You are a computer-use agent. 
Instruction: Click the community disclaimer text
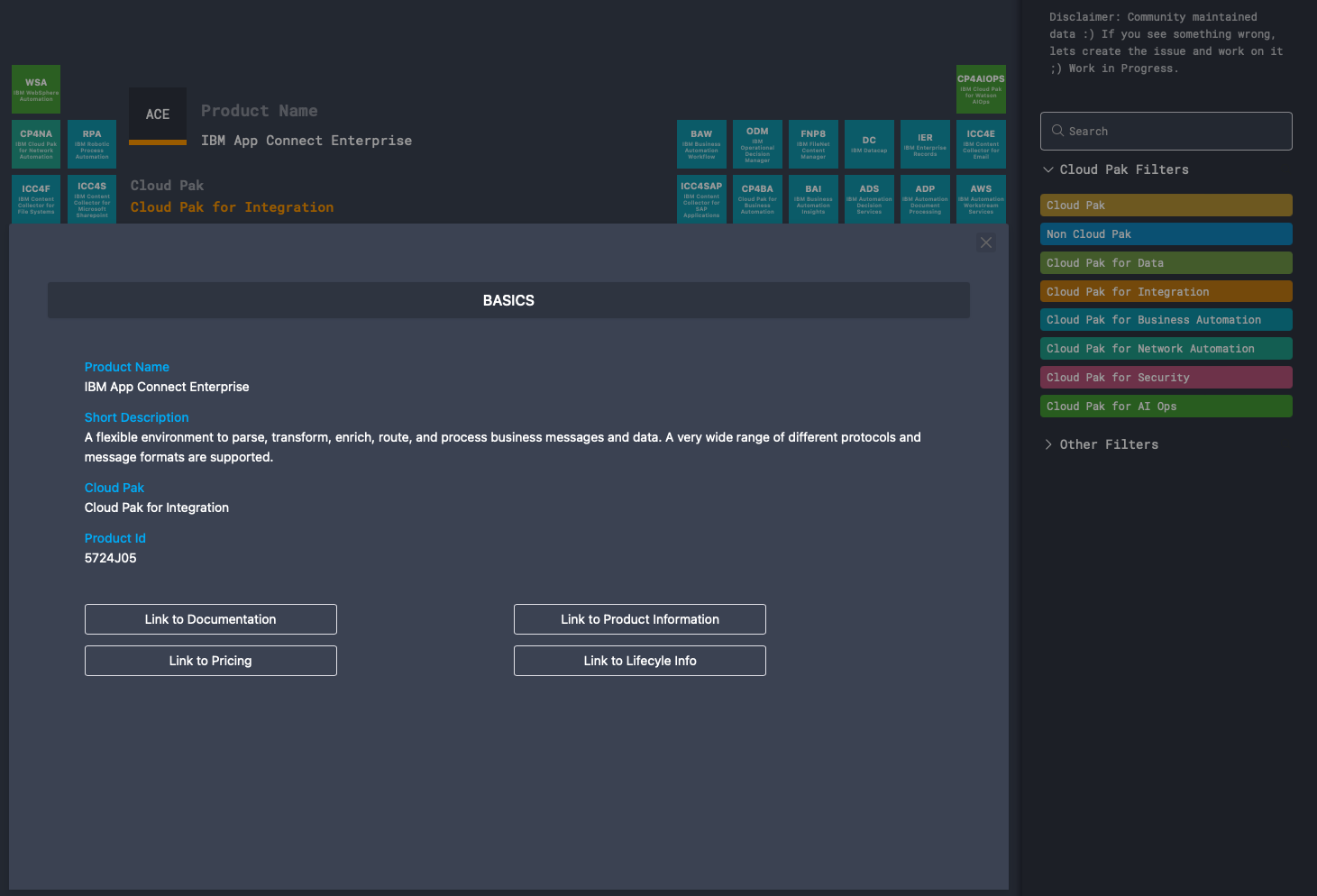point(1166,42)
